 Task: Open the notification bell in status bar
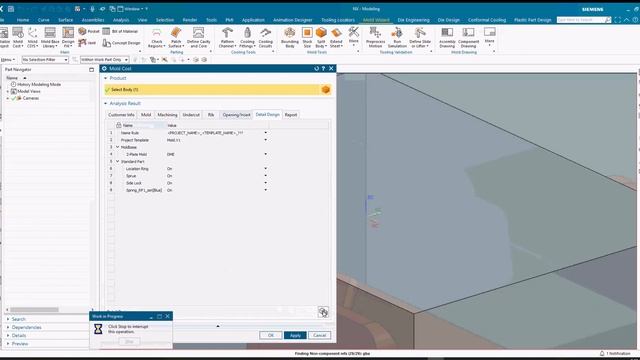(602, 353)
